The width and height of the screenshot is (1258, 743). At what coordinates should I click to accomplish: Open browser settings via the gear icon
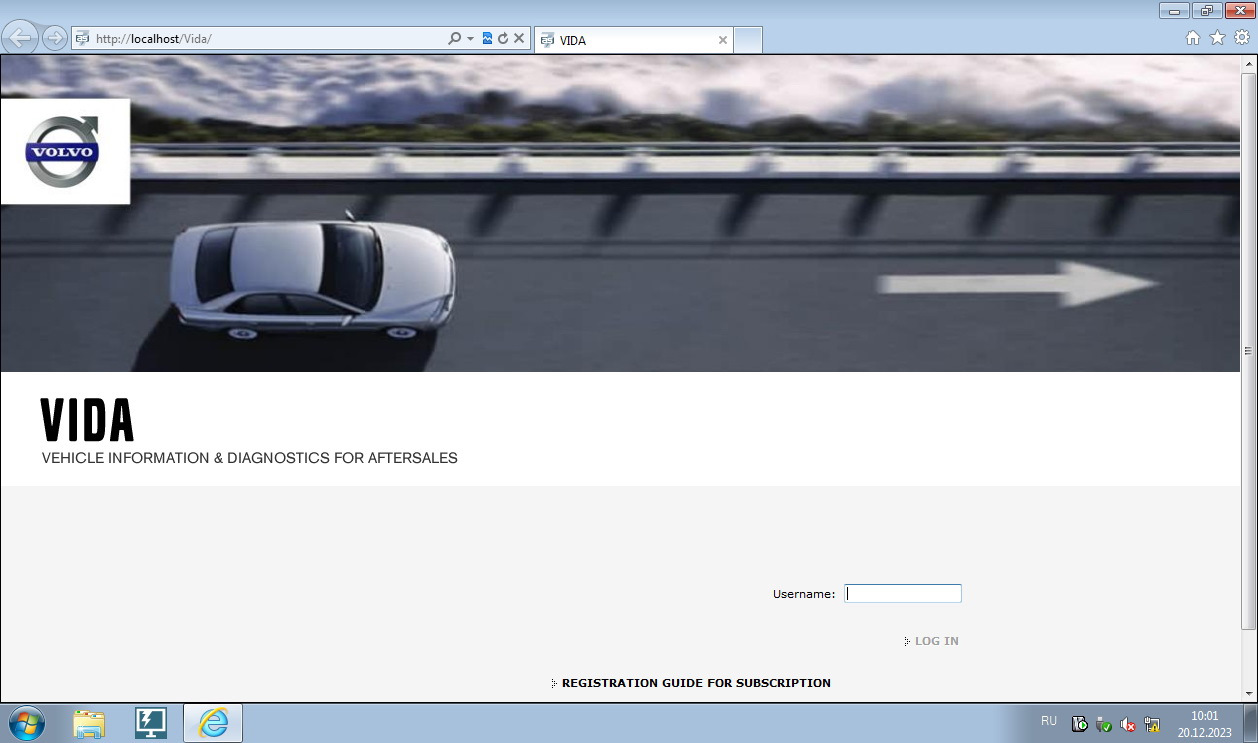[1240, 37]
